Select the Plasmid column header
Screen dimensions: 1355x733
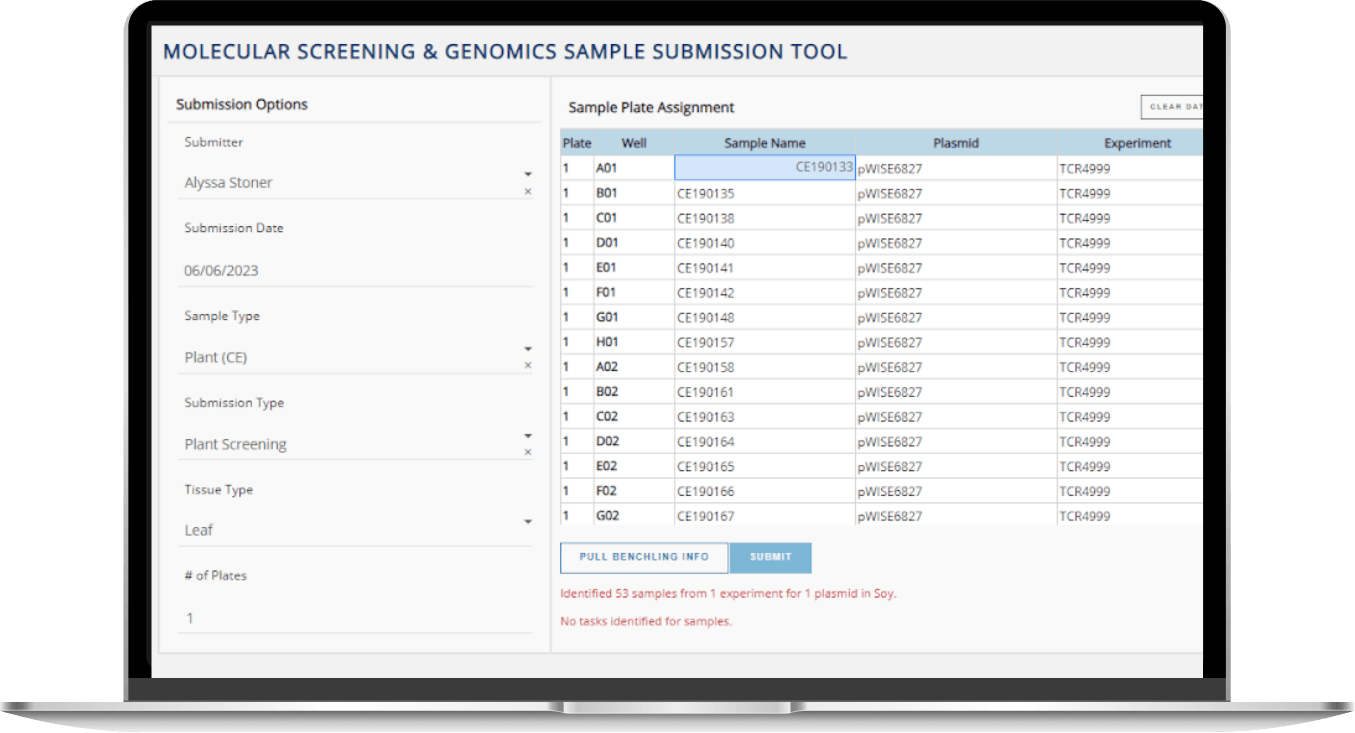(x=955, y=143)
